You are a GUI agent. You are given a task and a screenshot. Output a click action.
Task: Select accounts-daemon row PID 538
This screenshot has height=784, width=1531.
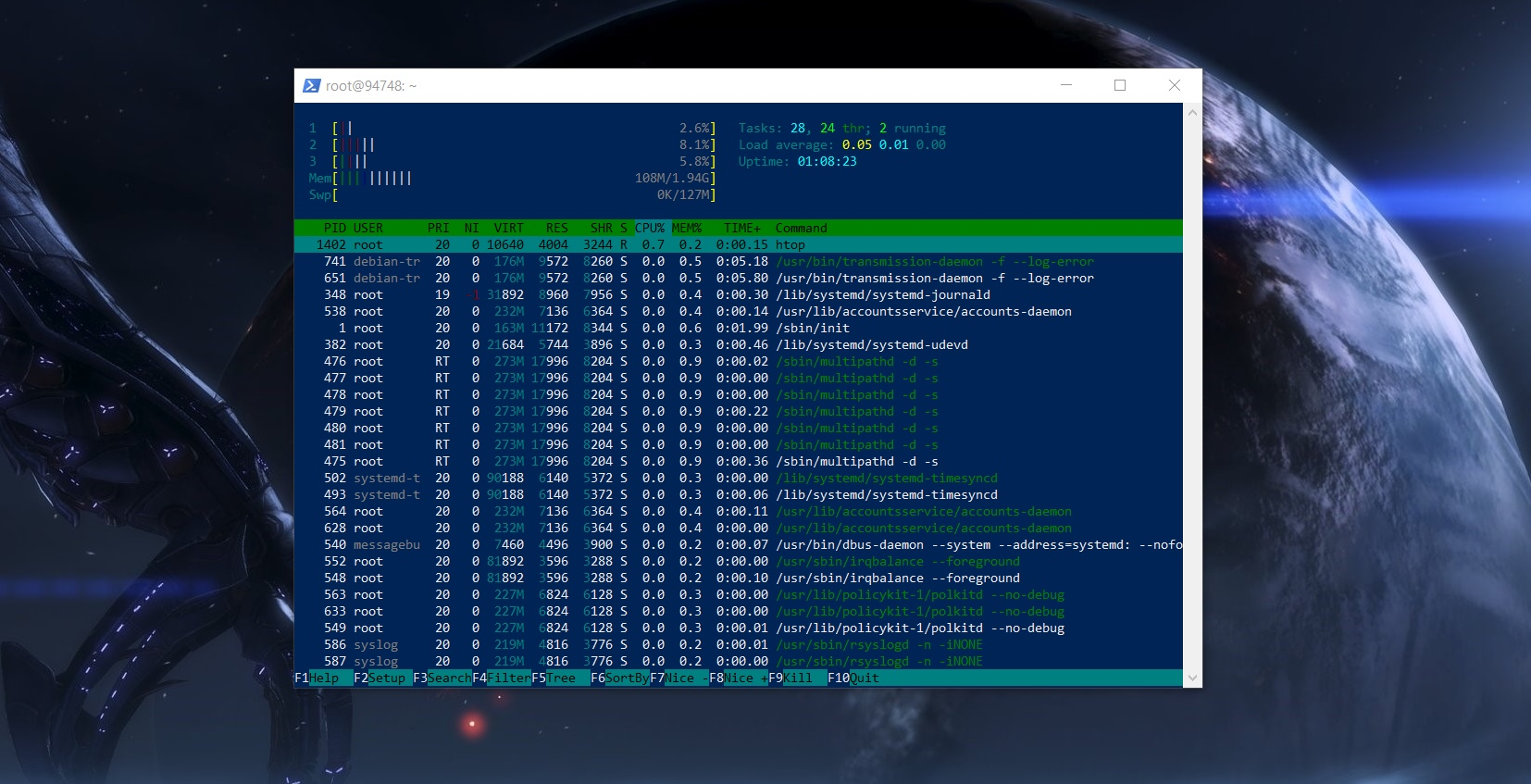(739, 311)
